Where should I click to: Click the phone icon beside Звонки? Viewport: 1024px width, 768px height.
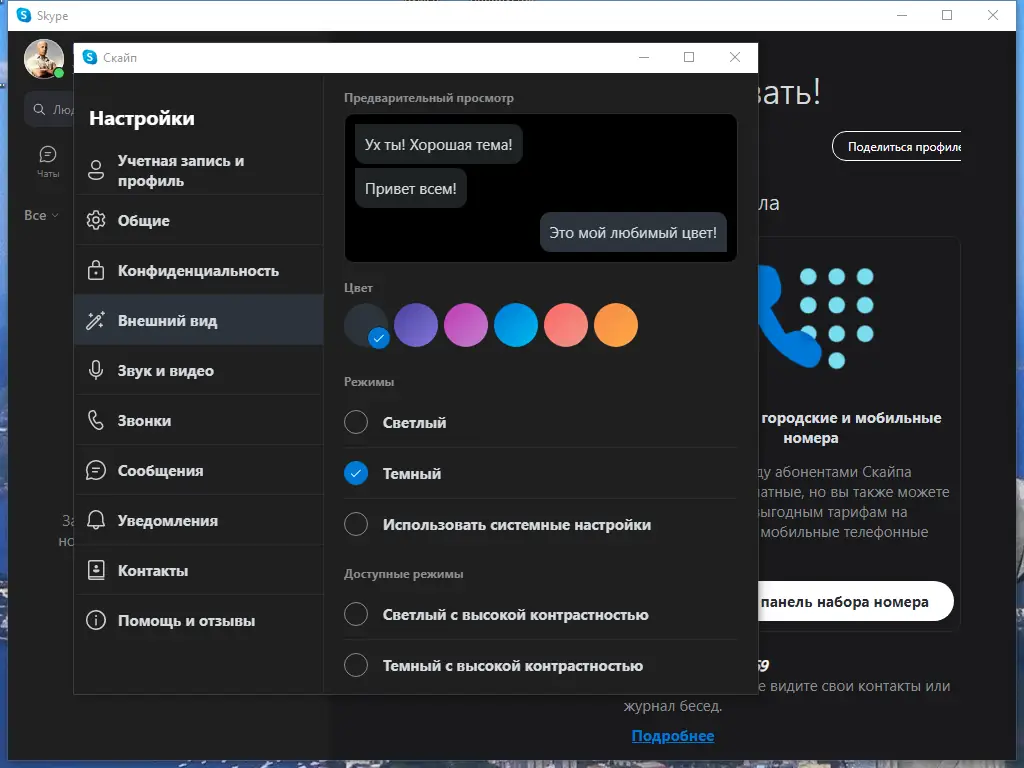(x=98, y=420)
